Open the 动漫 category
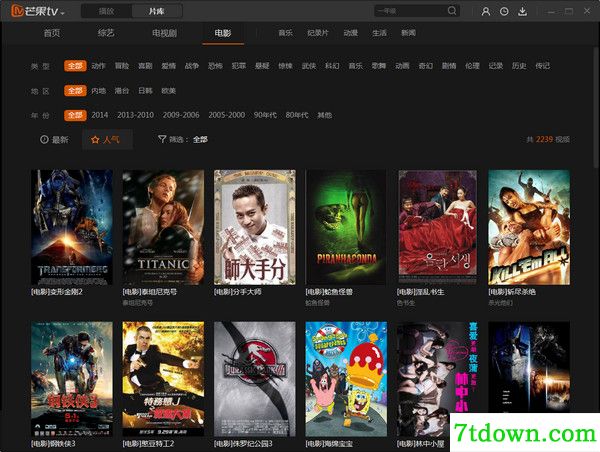The width and height of the screenshot is (600, 452). click(x=351, y=33)
